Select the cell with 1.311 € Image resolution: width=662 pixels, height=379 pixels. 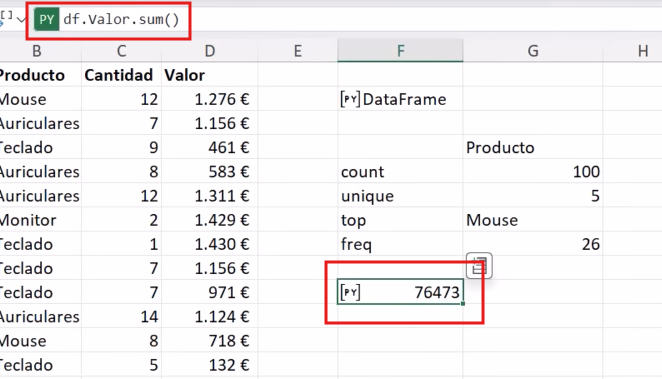(210, 196)
